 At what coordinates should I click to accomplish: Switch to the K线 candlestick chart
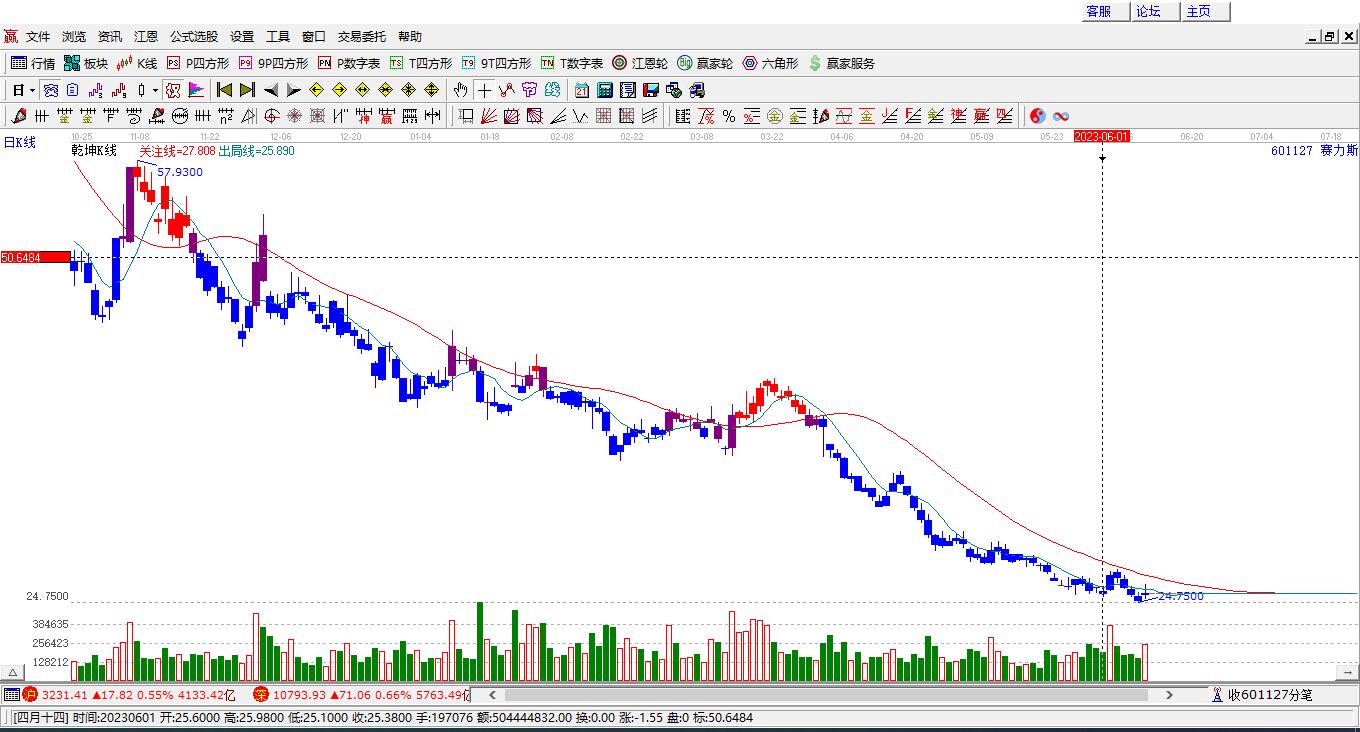(137, 63)
